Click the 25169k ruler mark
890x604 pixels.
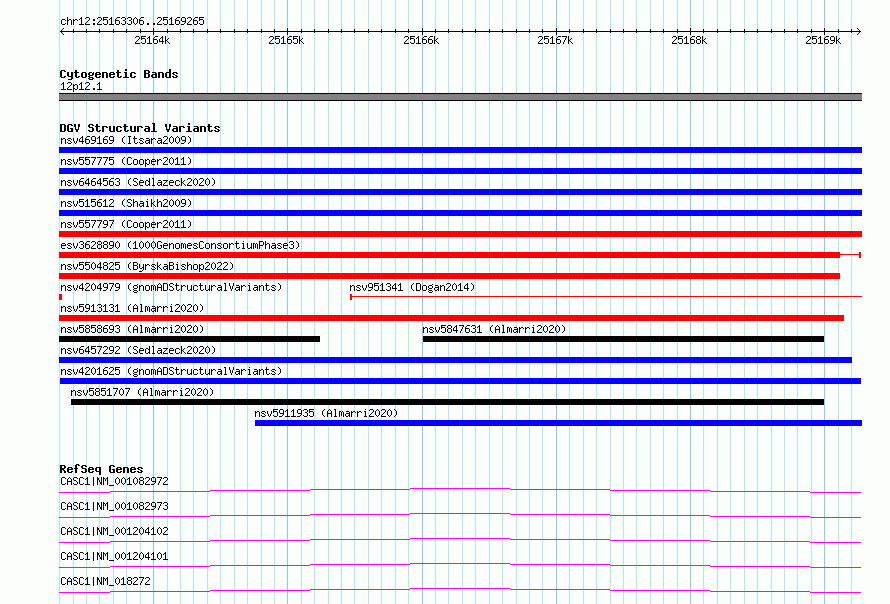tap(823, 40)
